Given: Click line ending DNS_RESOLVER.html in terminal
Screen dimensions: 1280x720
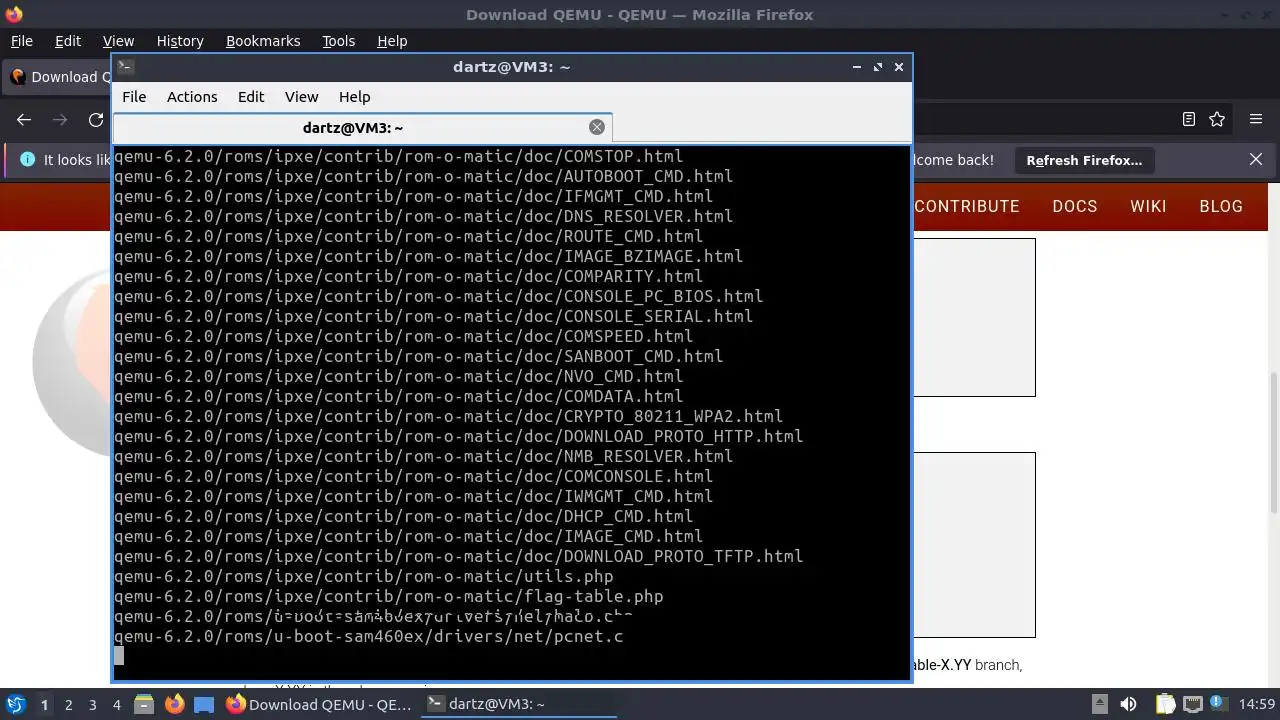Looking at the screenshot, I should [423, 216].
